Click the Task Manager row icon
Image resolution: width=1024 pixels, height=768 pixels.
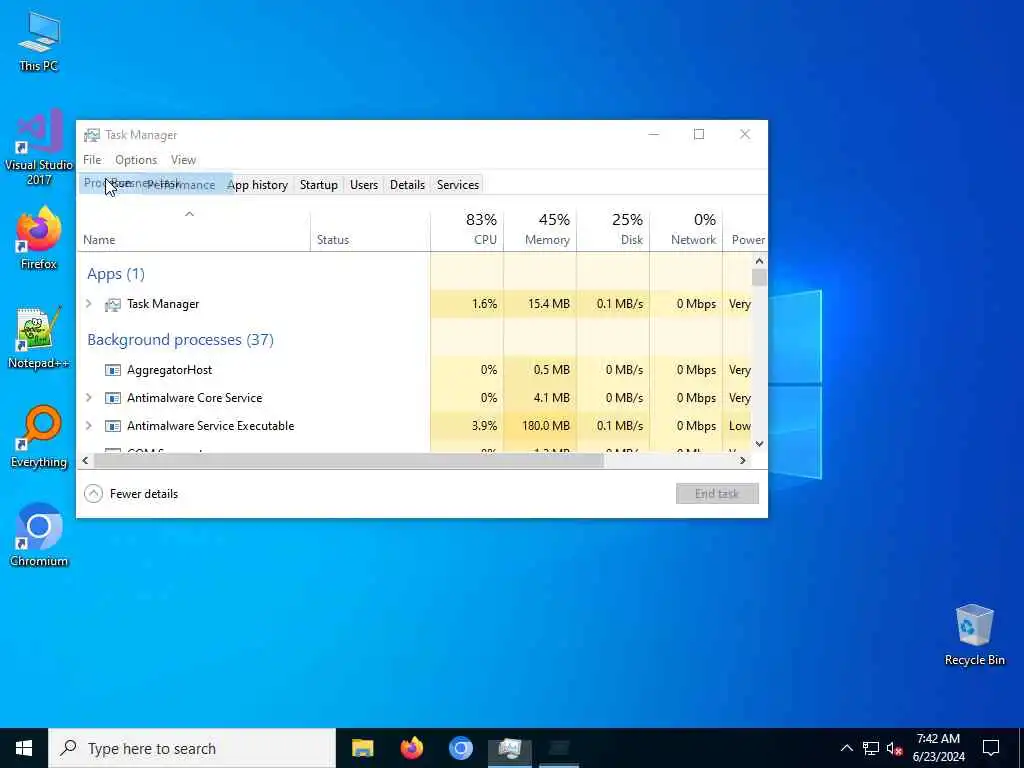(x=112, y=304)
